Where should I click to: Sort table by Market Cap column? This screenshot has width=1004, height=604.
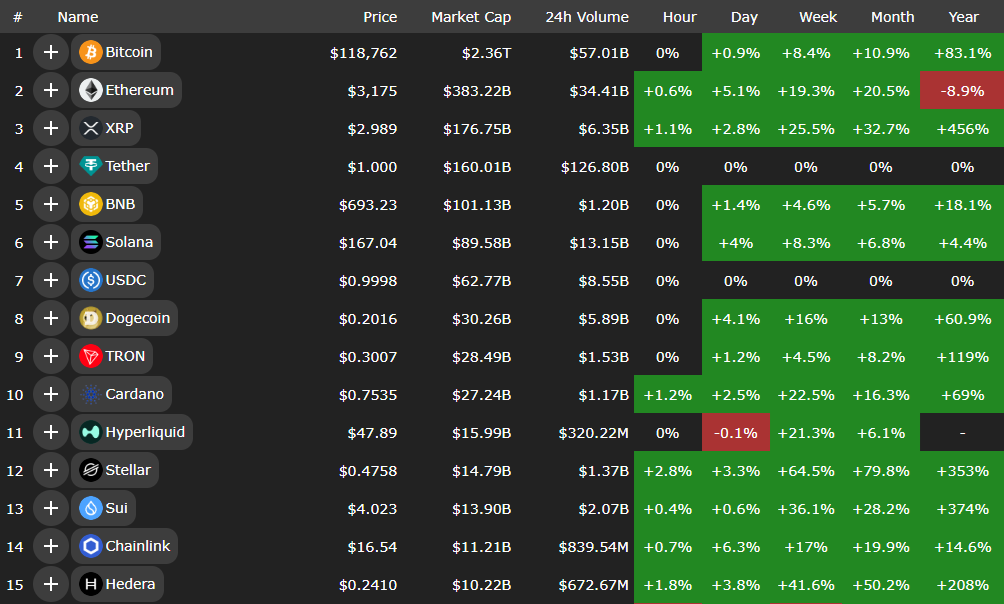tap(471, 17)
